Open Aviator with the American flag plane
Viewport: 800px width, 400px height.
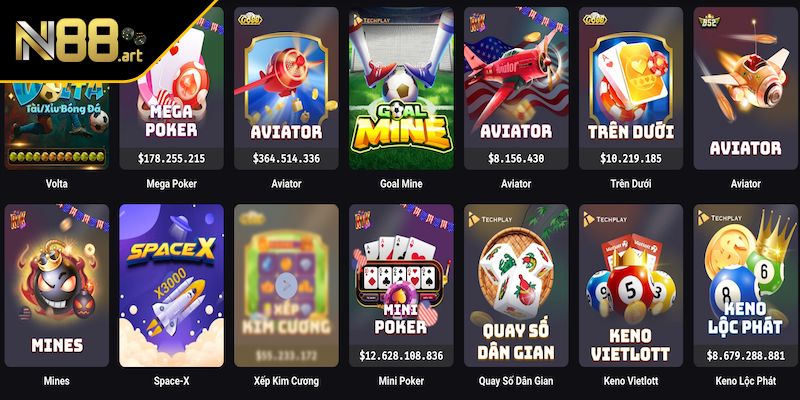(x=516, y=88)
